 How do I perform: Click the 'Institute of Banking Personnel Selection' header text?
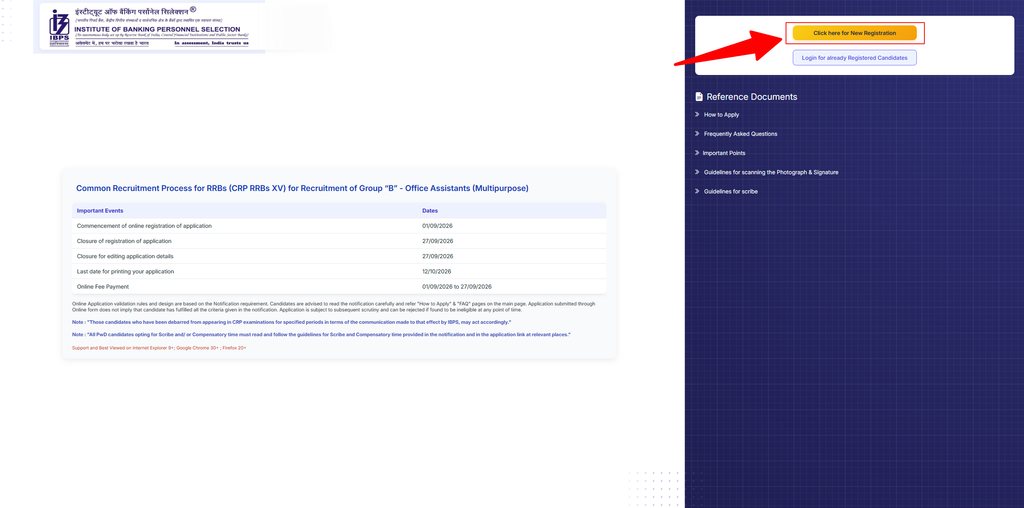(157, 29)
